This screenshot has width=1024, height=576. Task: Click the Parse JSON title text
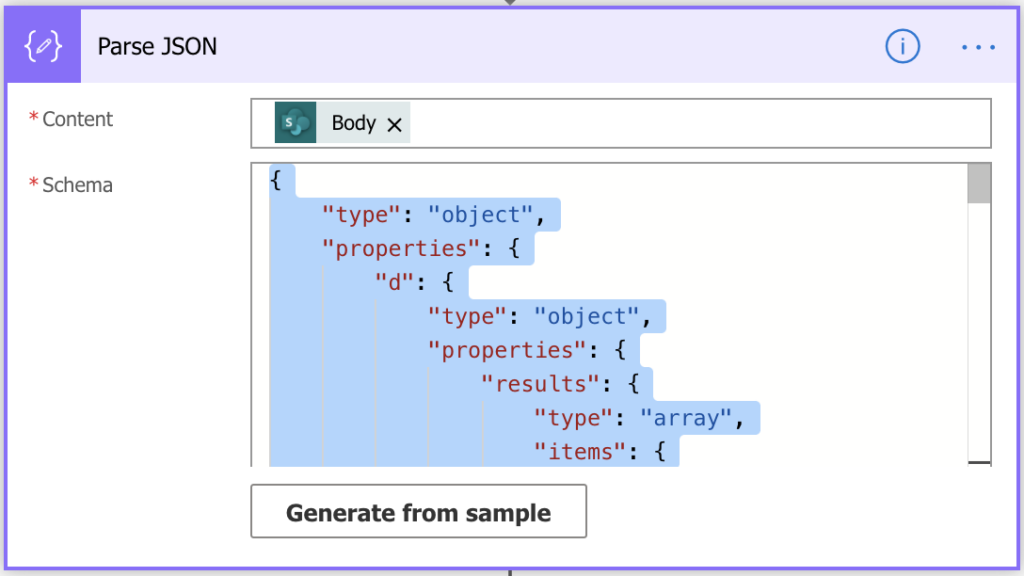tap(157, 46)
